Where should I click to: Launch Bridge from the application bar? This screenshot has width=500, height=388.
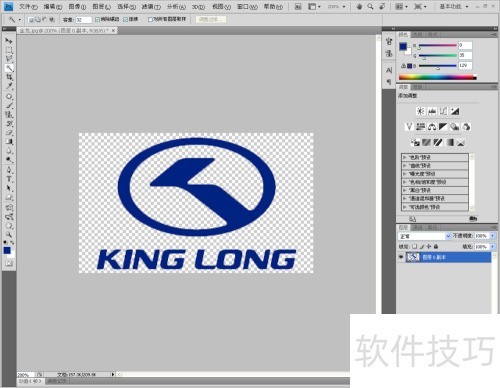298,6
